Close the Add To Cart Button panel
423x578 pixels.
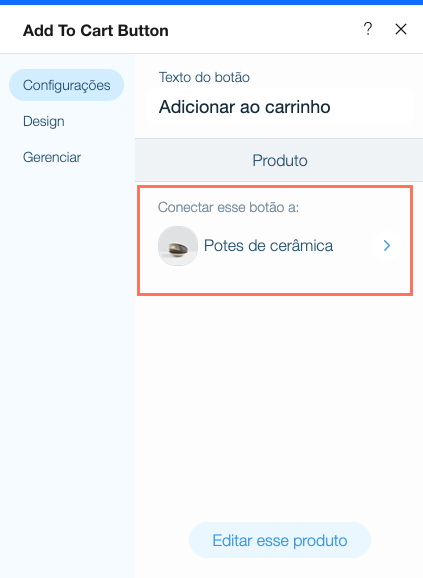[401, 29]
